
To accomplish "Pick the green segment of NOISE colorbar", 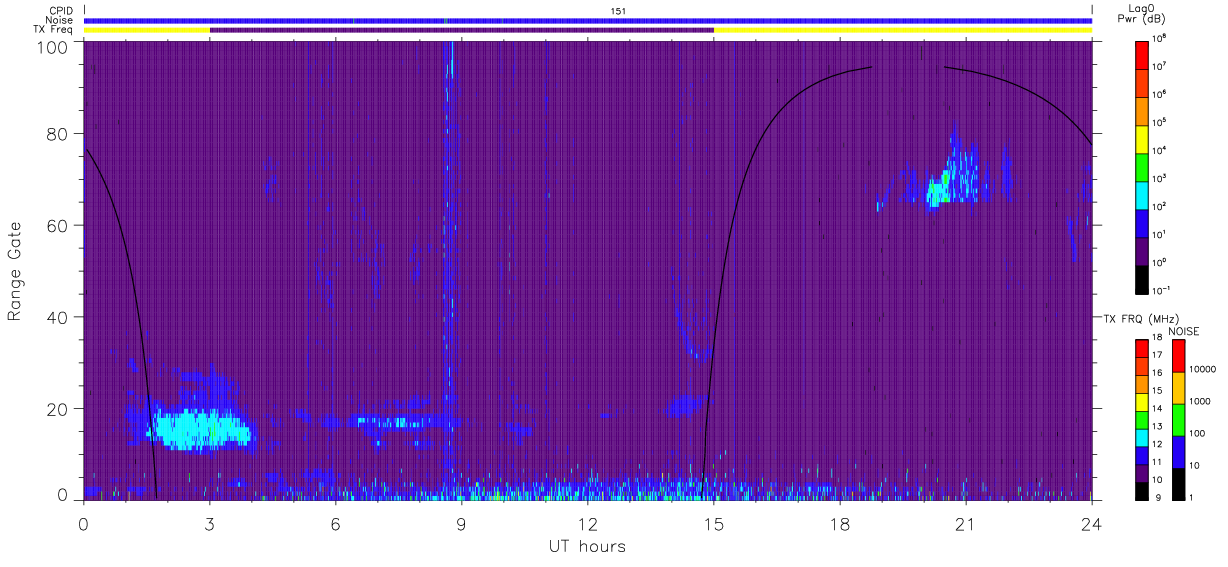I will pyautogui.click(x=1179, y=419).
